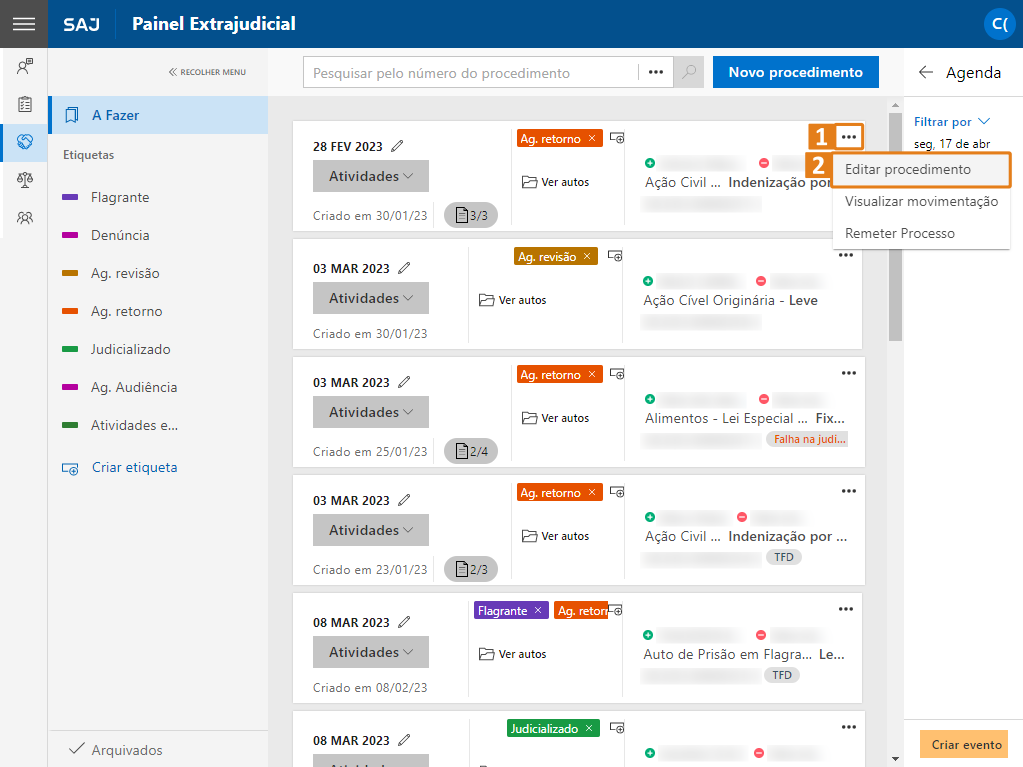This screenshot has width=1023, height=767.
Task: Open the Filtrar por dropdown in Agenda
Action: [952, 122]
